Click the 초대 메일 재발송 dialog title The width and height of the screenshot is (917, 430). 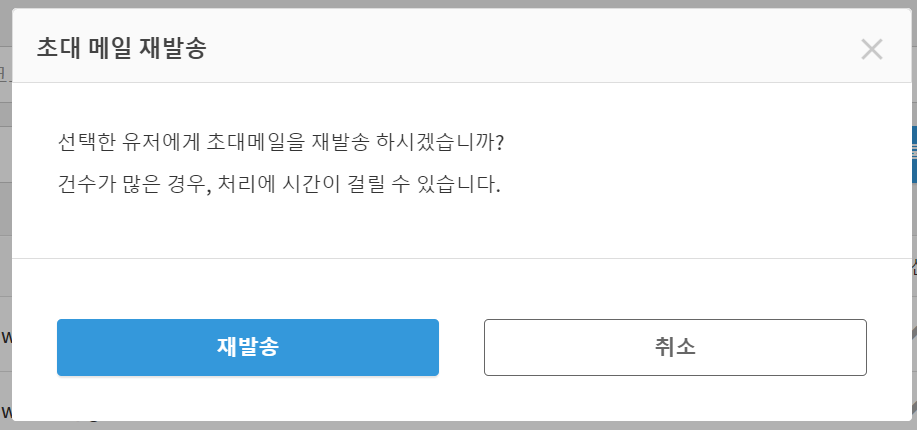(121, 48)
